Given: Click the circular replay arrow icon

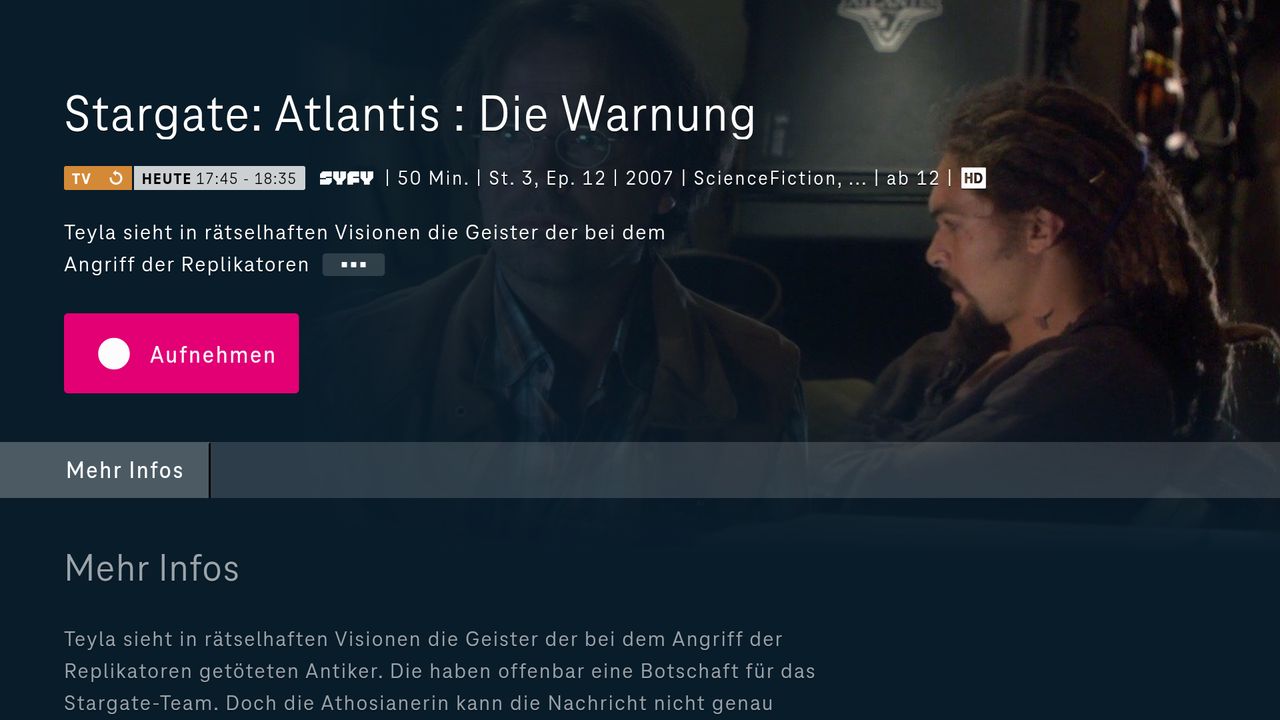Looking at the screenshot, I should (116, 178).
